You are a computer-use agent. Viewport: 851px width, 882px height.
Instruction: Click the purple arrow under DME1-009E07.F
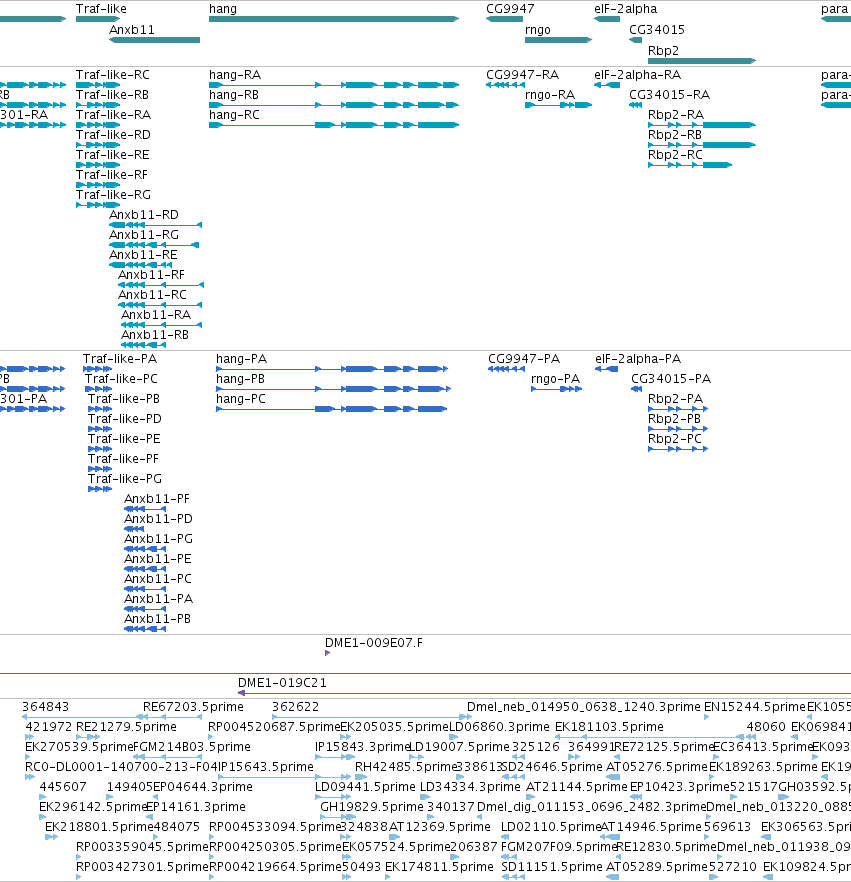point(327,653)
